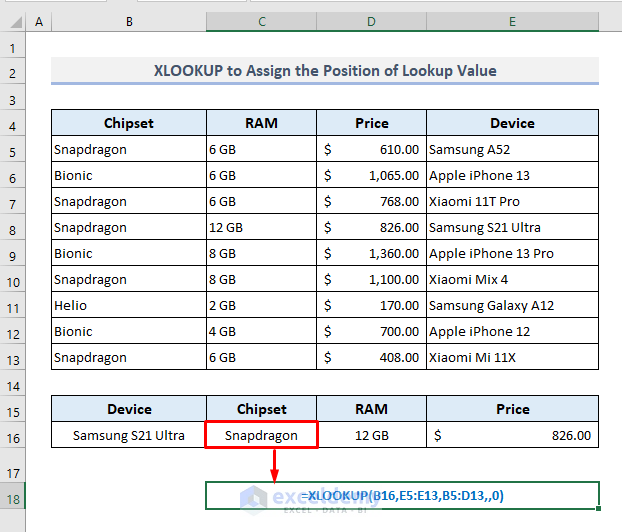
Task: Select the Snapdragon cell in row 13
Action: [x=129, y=357]
